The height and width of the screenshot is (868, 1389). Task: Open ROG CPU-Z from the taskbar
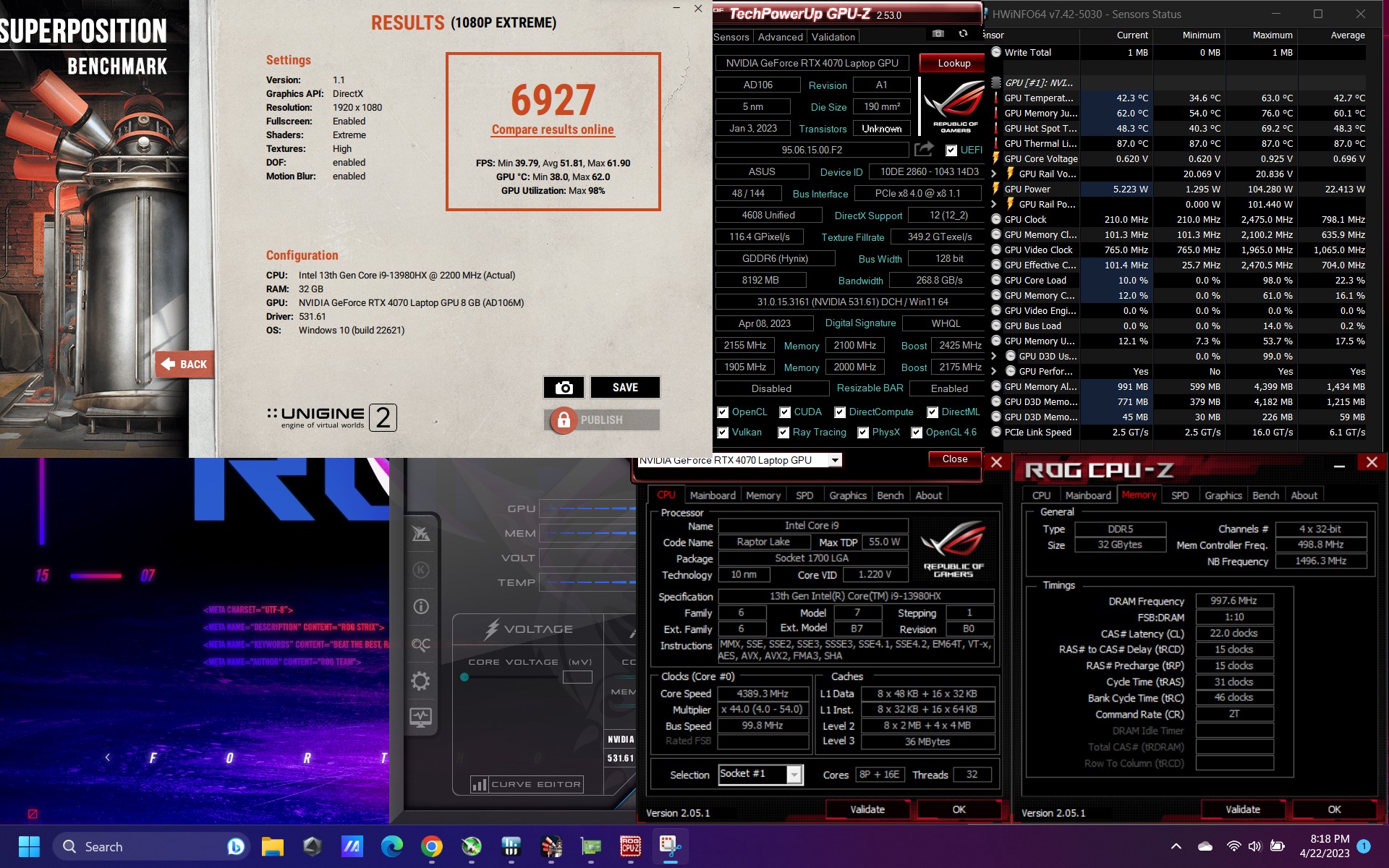pyautogui.click(x=631, y=846)
